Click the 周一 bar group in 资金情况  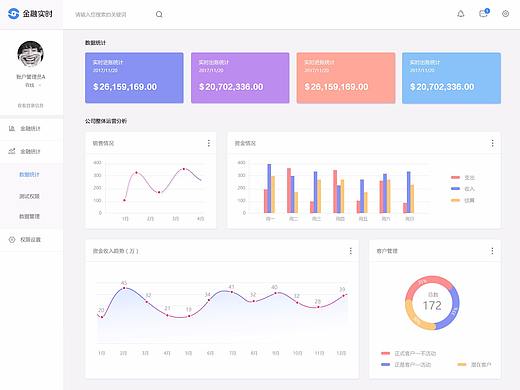tap(270, 188)
